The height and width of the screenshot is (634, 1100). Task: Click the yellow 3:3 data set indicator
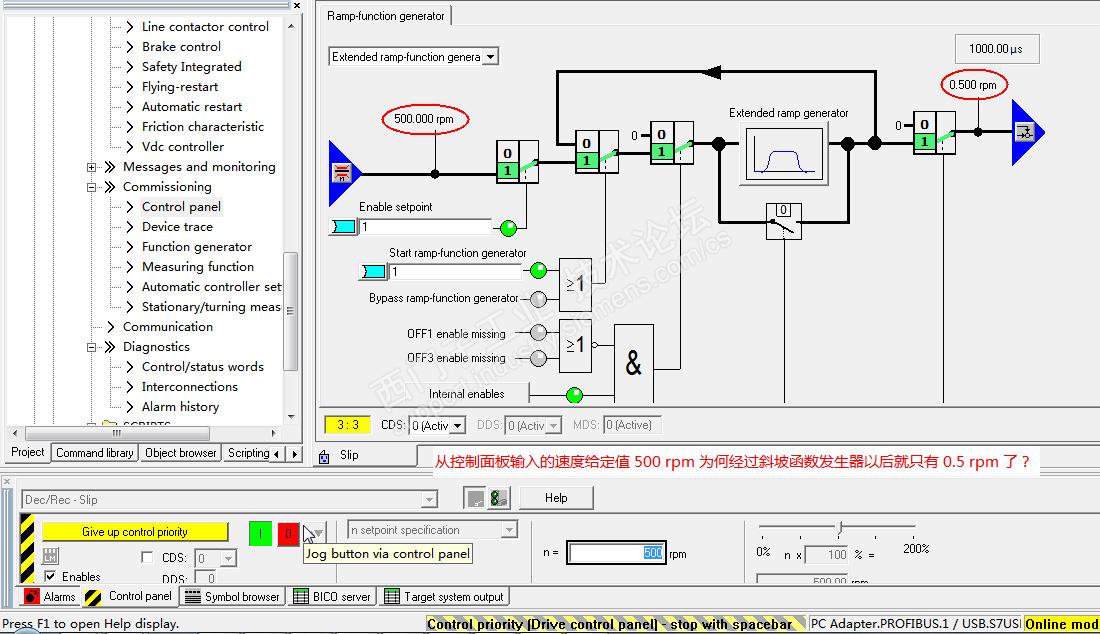tap(347, 425)
